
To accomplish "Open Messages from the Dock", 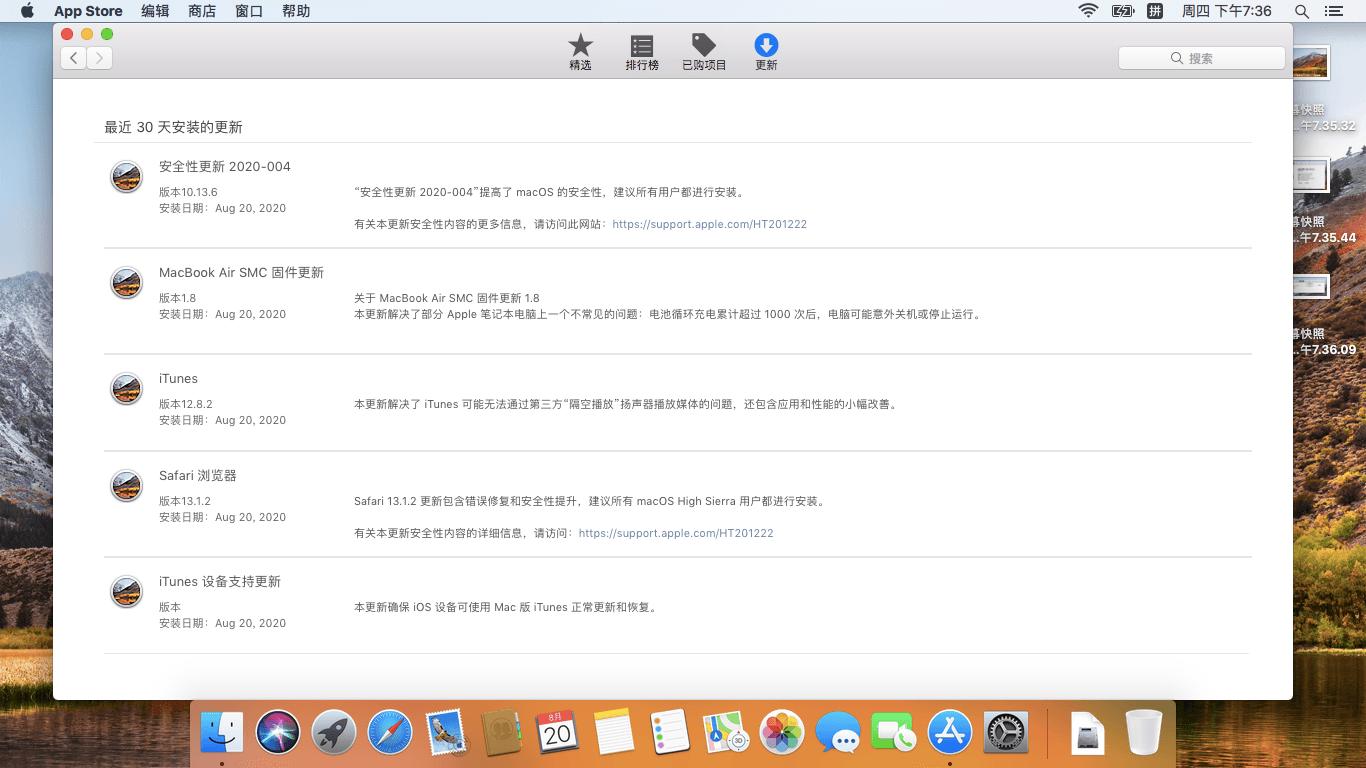I will pyautogui.click(x=837, y=732).
